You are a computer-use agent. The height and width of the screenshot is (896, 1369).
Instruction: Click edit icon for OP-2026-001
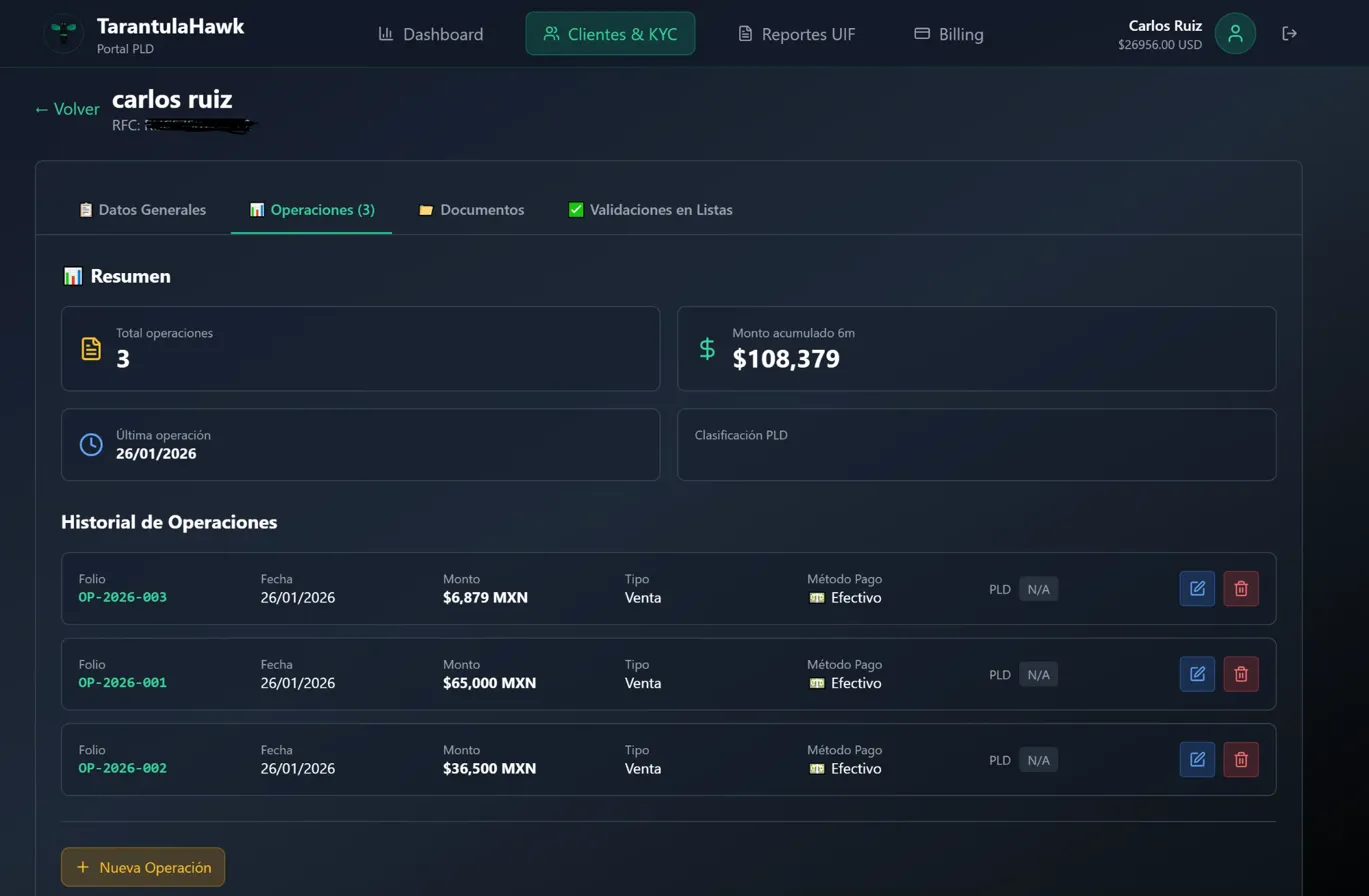click(x=1197, y=674)
